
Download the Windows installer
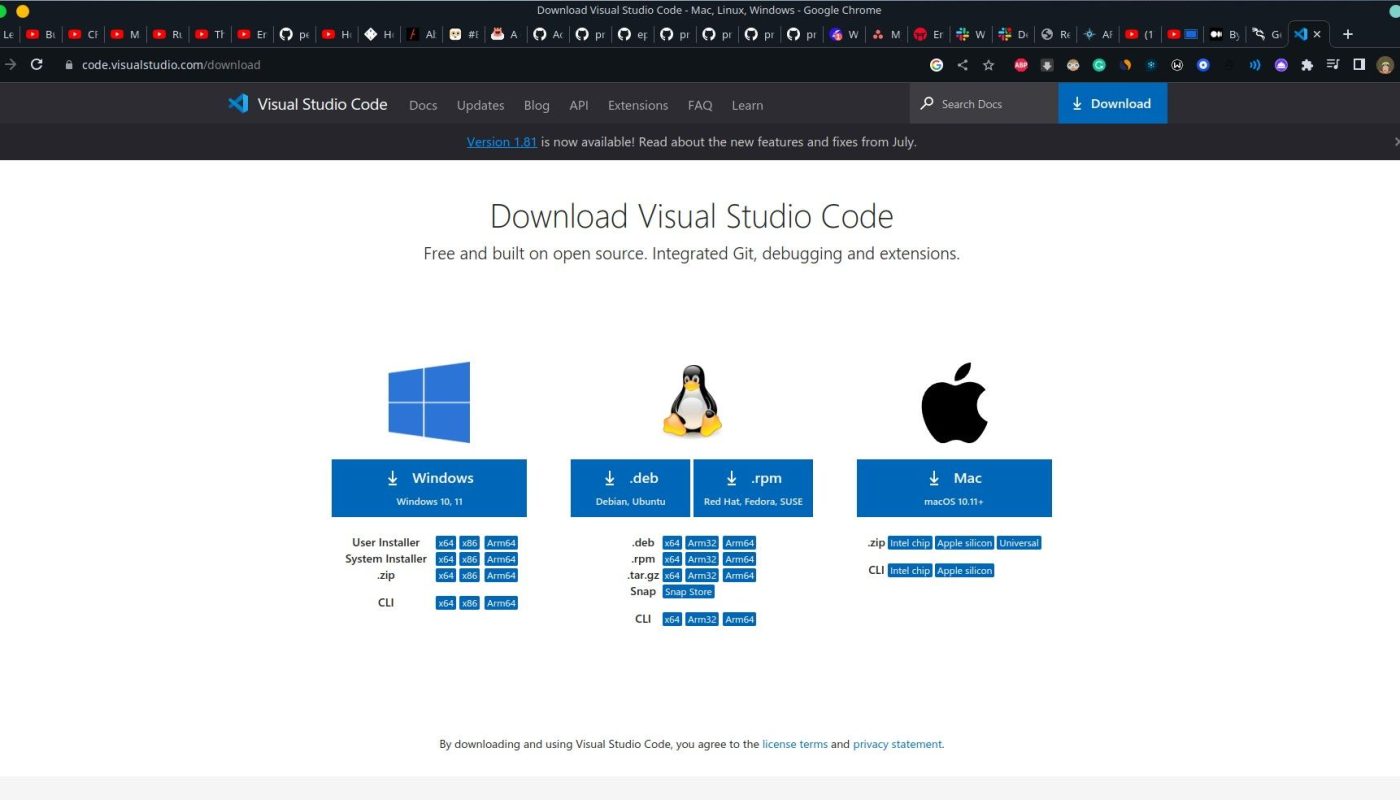[x=429, y=488]
